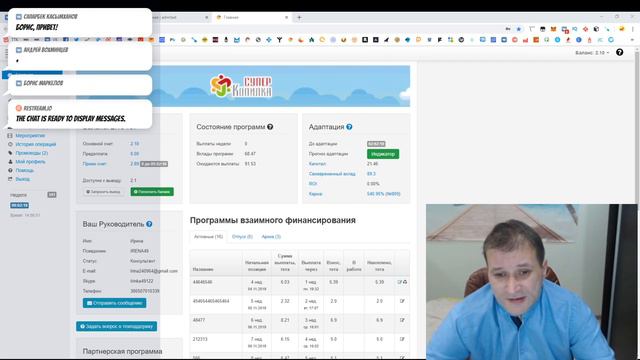640x360 pixels.
Task: Click Название column header
Action: pyautogui.click(x=203, y=269)
